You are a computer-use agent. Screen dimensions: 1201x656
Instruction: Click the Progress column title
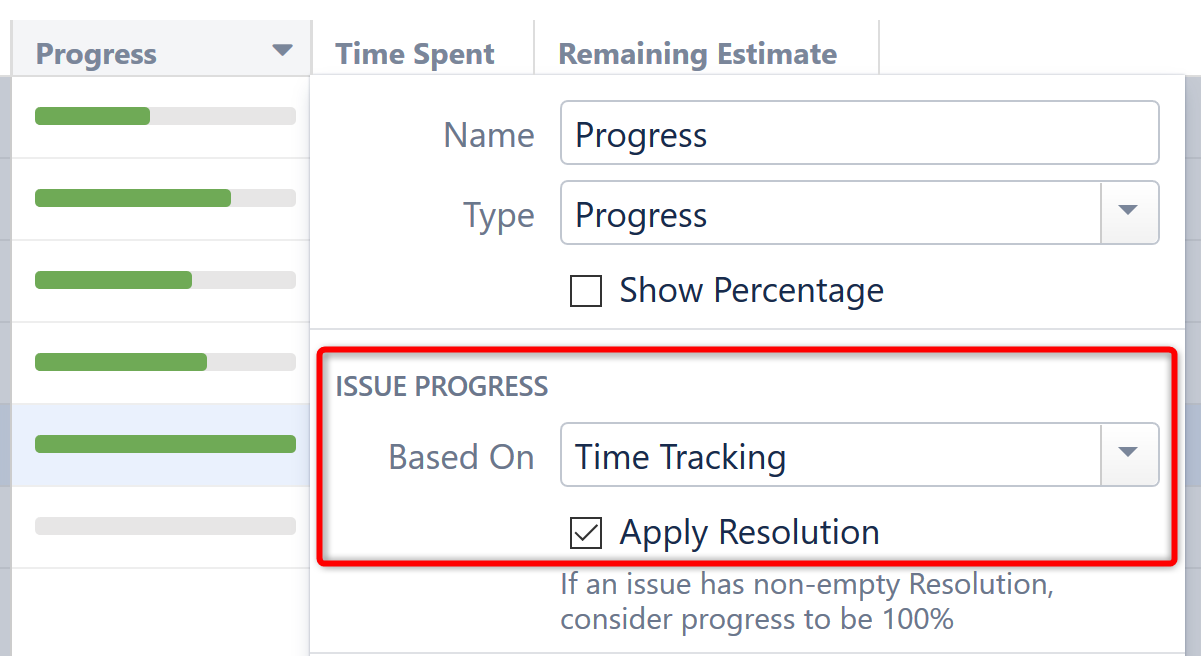point(96,54)
